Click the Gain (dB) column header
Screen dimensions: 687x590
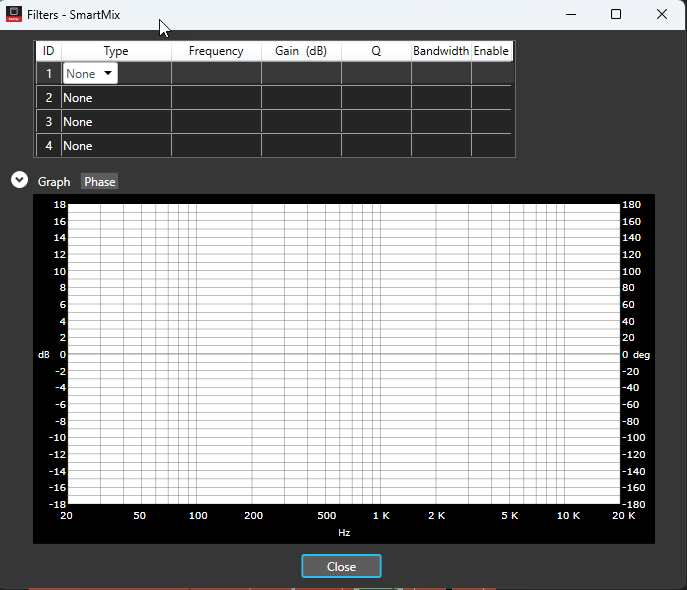301,51
